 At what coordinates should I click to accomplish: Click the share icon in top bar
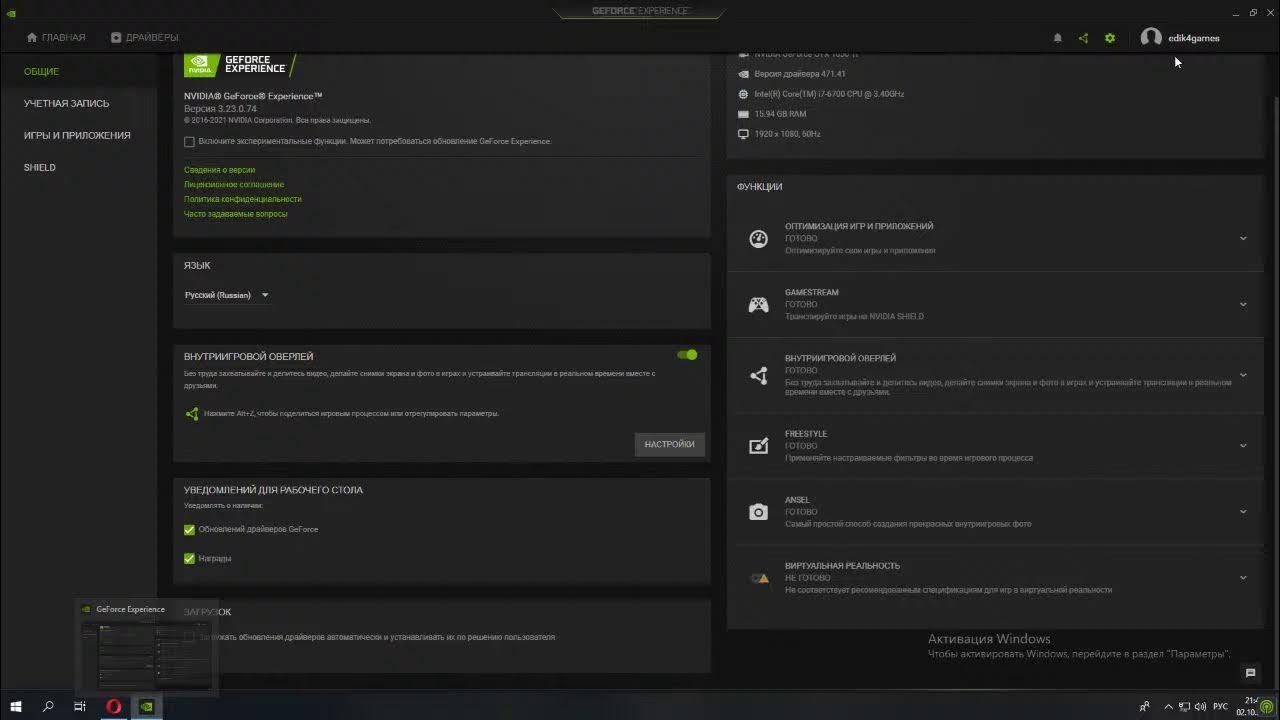point(1083,38)
